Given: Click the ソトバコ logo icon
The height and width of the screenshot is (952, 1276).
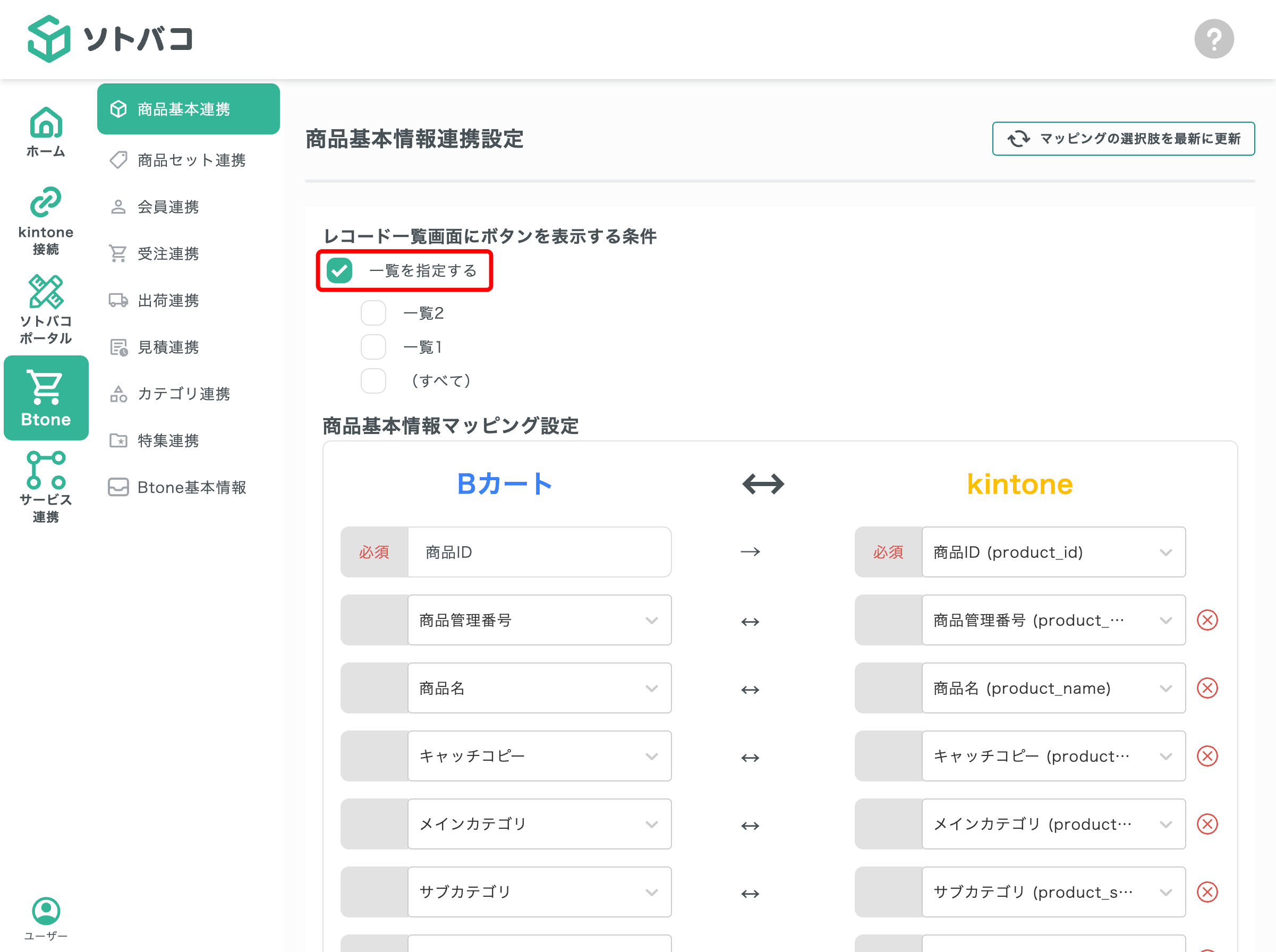Looking at the screenshot, I should pyautogui.click(x=49, y=39).
